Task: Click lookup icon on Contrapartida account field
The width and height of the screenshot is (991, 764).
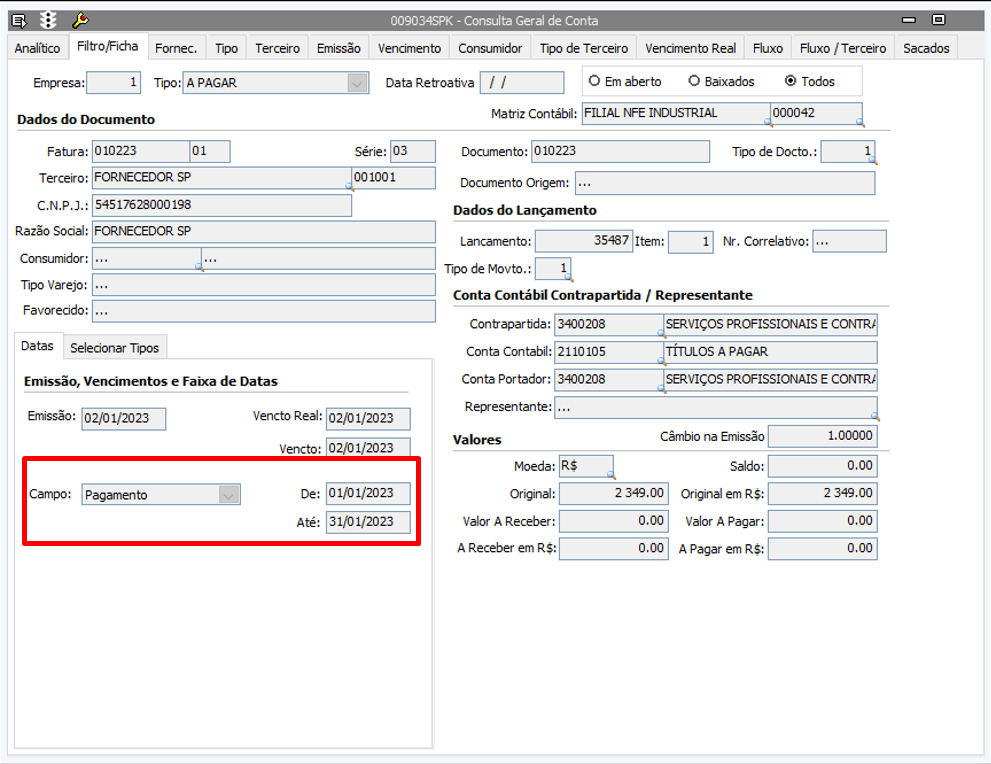Action: [661, 333]
